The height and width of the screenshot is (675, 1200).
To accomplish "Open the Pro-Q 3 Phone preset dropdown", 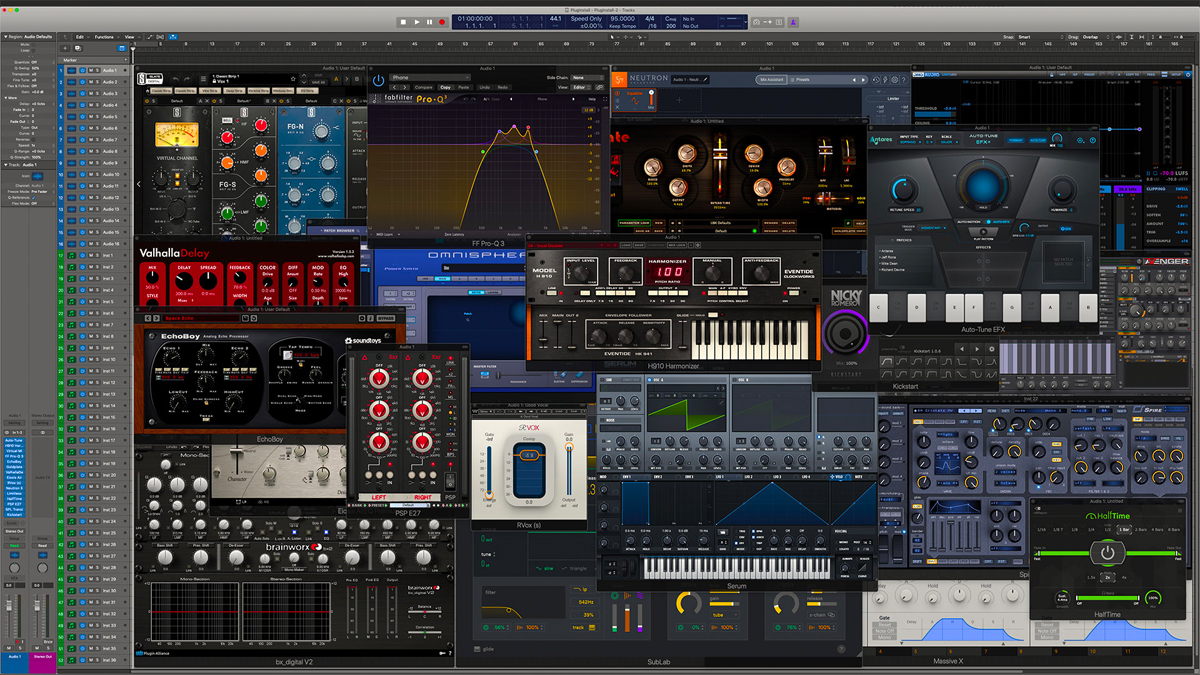I will [x=430, y=77].
